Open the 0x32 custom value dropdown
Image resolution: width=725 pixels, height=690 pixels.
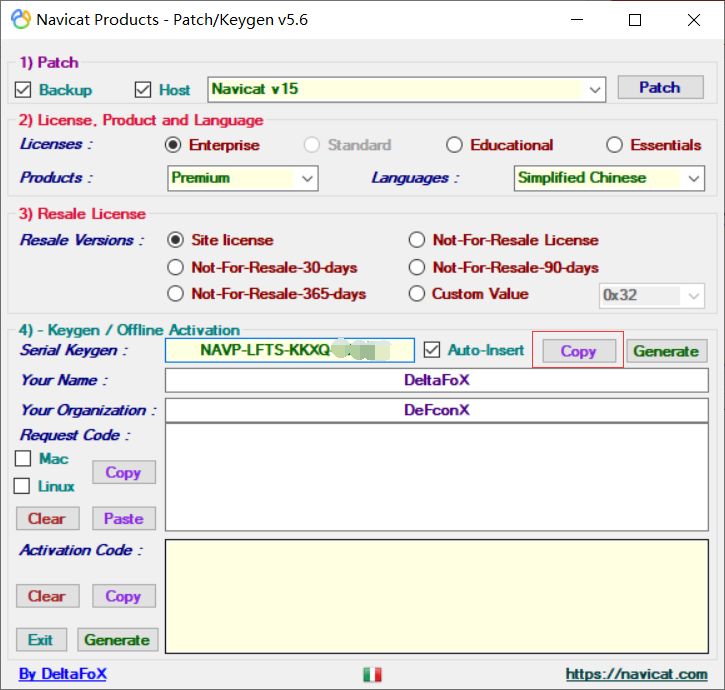pyautogui.click(x=651, y=296)
